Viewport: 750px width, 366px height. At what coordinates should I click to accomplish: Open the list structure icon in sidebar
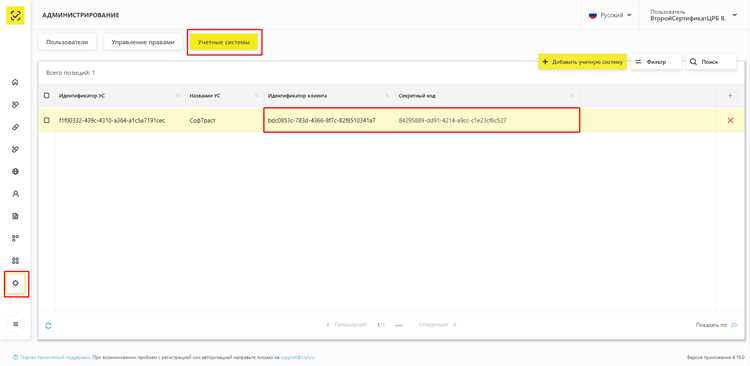point(15,238)
